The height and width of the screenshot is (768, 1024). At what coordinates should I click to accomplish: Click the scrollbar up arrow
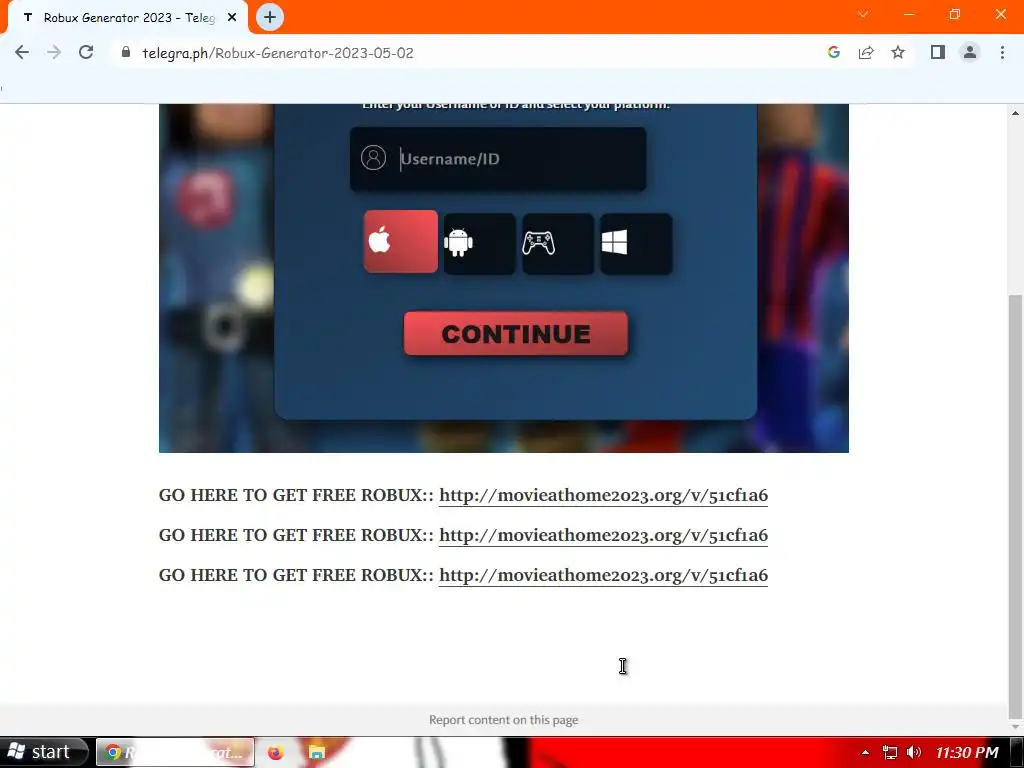[1016, 113]
